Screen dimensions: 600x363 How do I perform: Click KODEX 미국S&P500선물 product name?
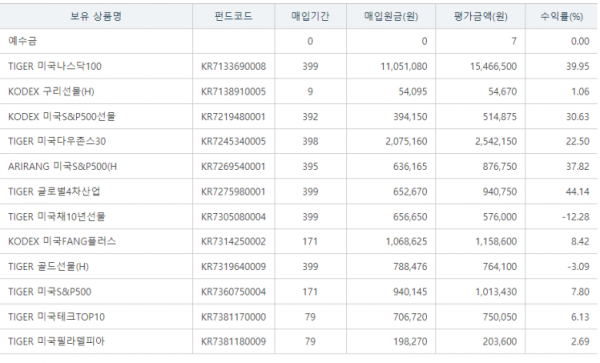pyautogui.click(x=62, y=116)
